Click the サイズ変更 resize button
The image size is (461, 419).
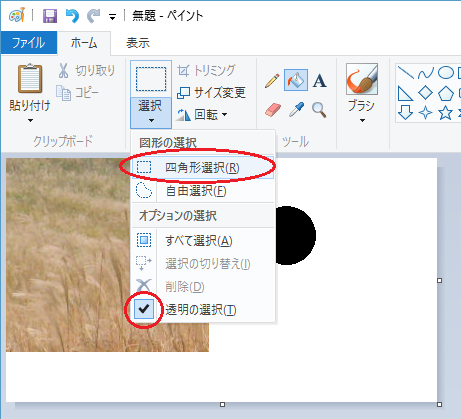click(x=211, y=93)
